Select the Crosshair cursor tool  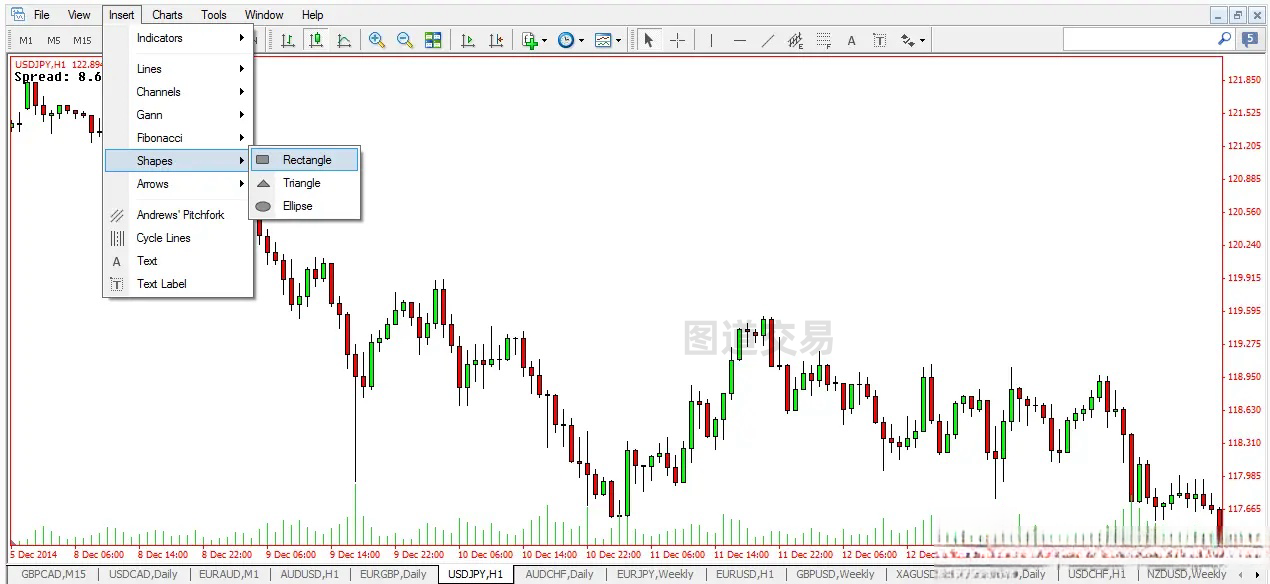point(677,40)
